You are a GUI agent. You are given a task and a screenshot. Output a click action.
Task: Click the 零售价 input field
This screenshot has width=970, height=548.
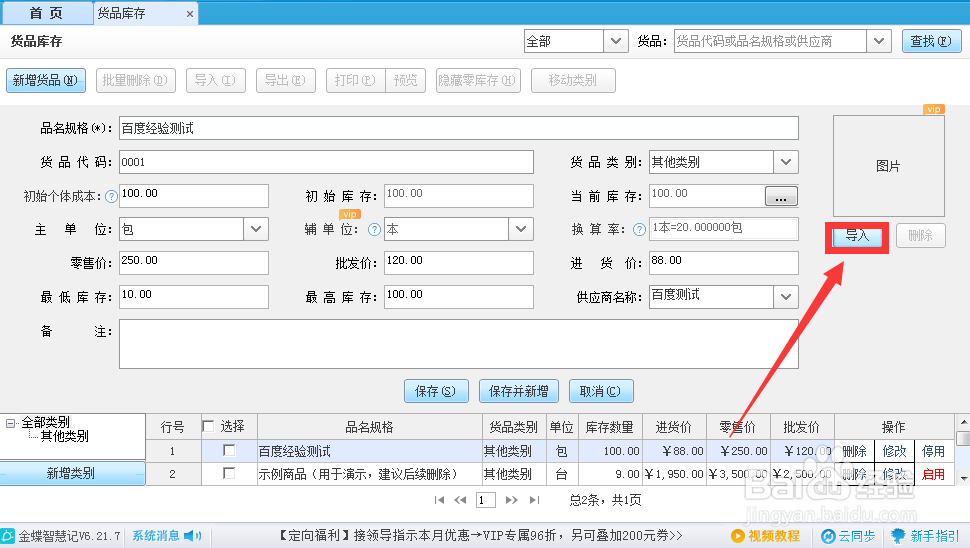(194, 263)
